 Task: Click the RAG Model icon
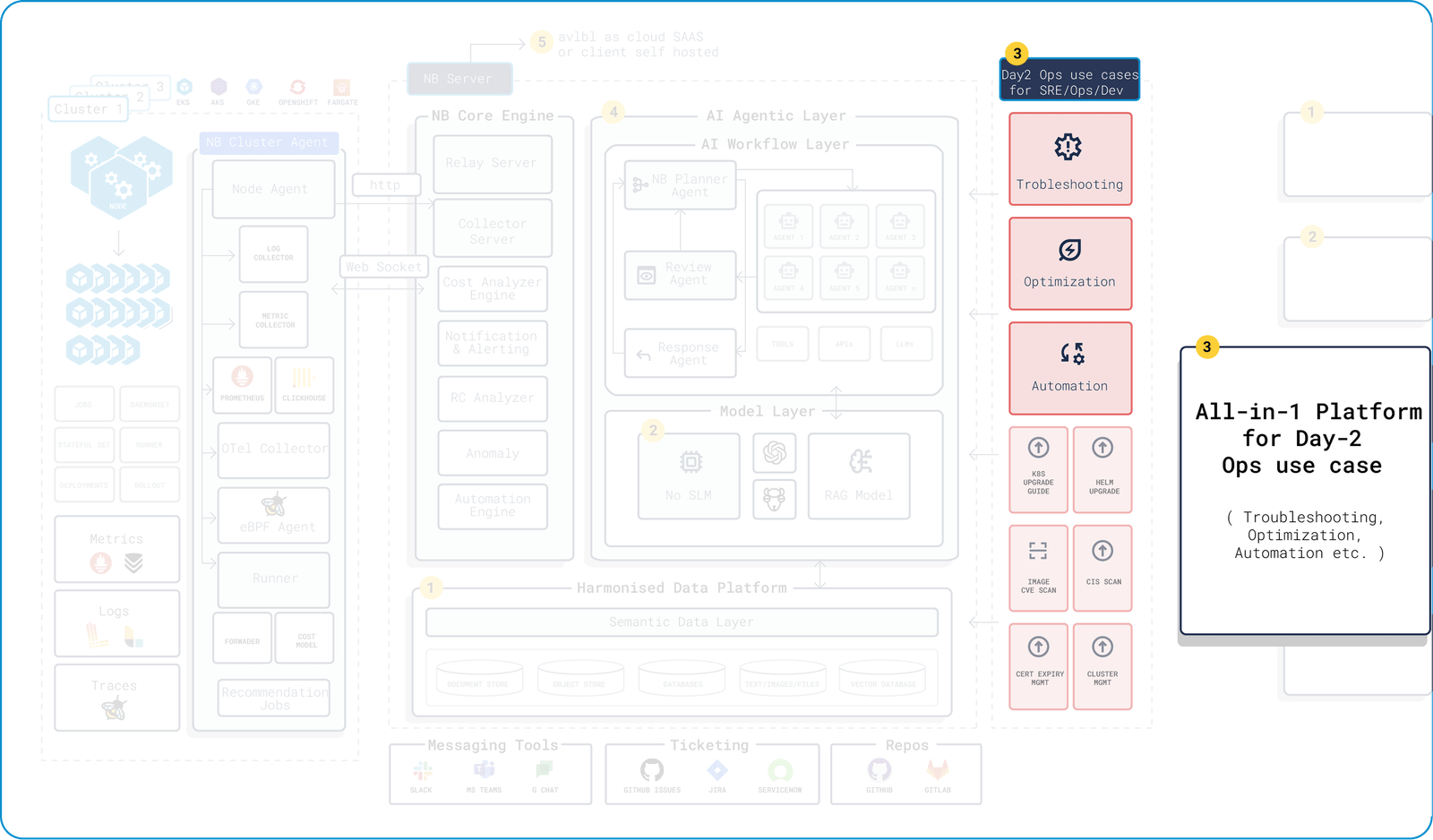tap(860, 461)
